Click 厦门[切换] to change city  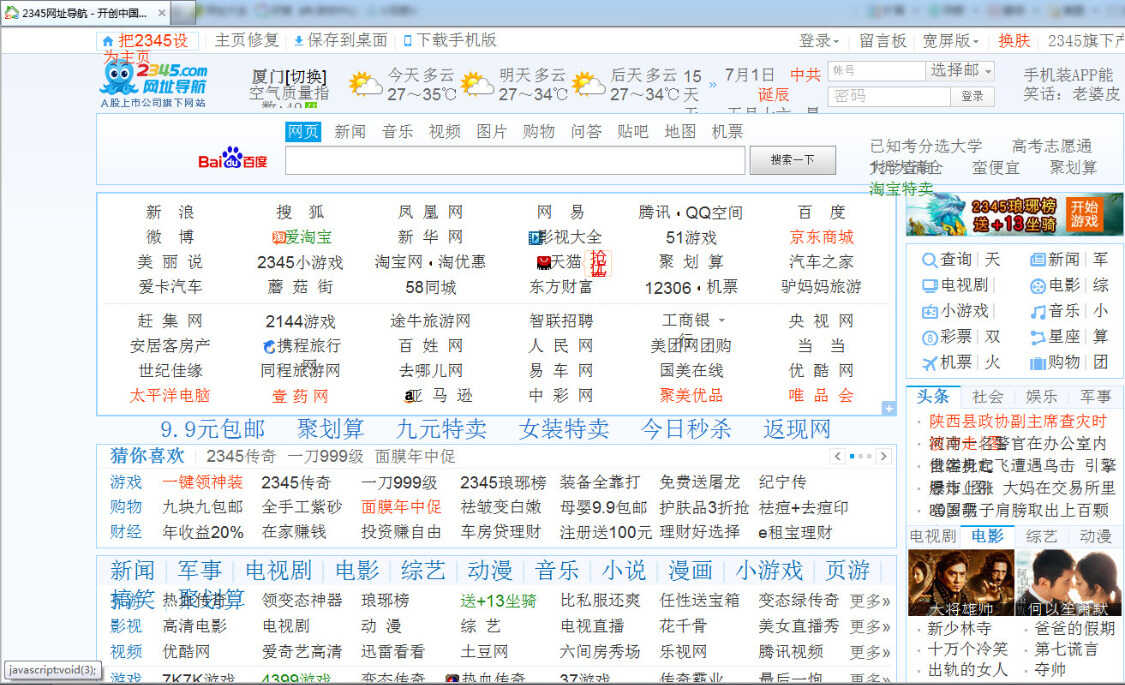(x=289, y=76)
